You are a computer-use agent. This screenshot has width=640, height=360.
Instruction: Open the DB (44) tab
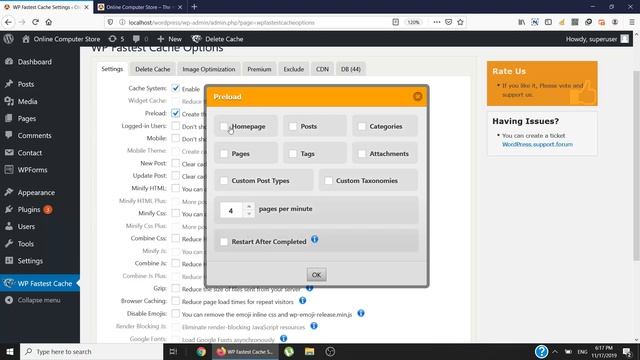[351, 69]
